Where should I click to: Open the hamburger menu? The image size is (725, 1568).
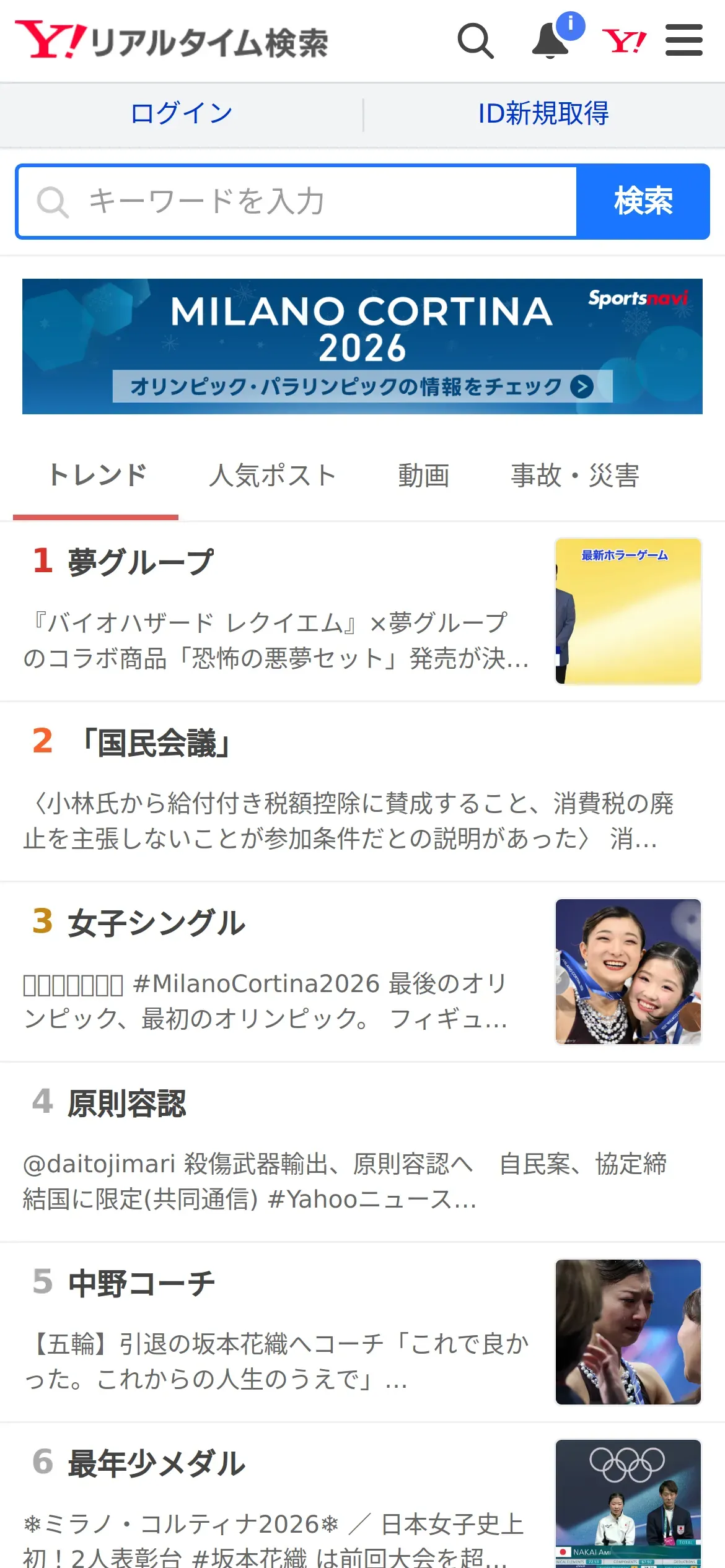click(684, 40)
